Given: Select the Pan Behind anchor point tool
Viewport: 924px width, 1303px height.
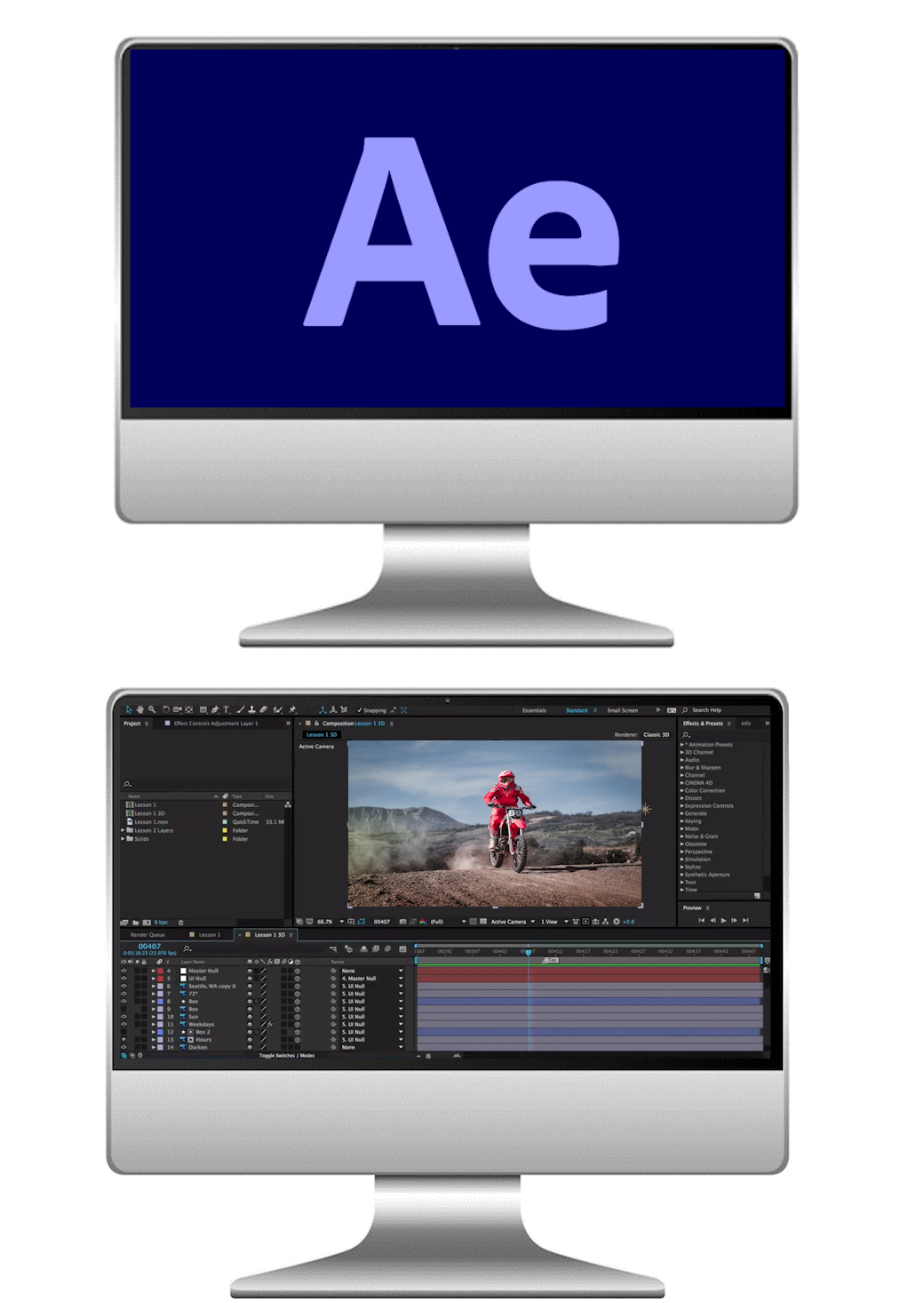Looking at the screenshot, I should pyautogui.click(x=188, y=709).
